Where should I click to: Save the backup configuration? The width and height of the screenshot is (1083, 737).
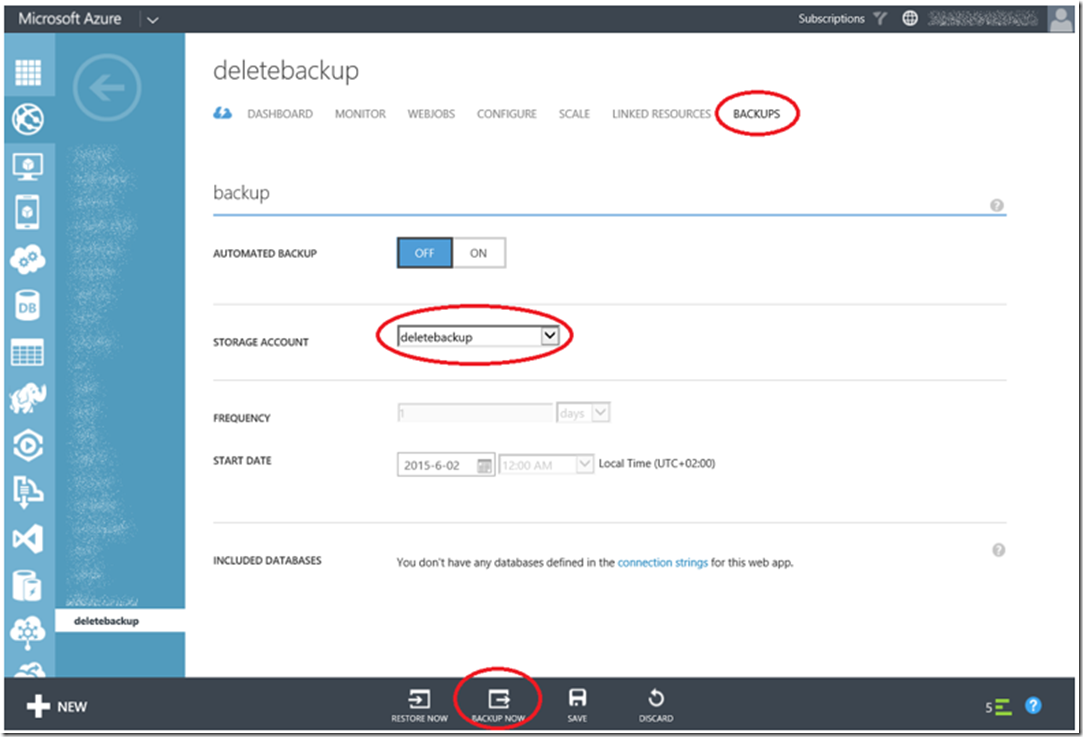coord(577,706)
